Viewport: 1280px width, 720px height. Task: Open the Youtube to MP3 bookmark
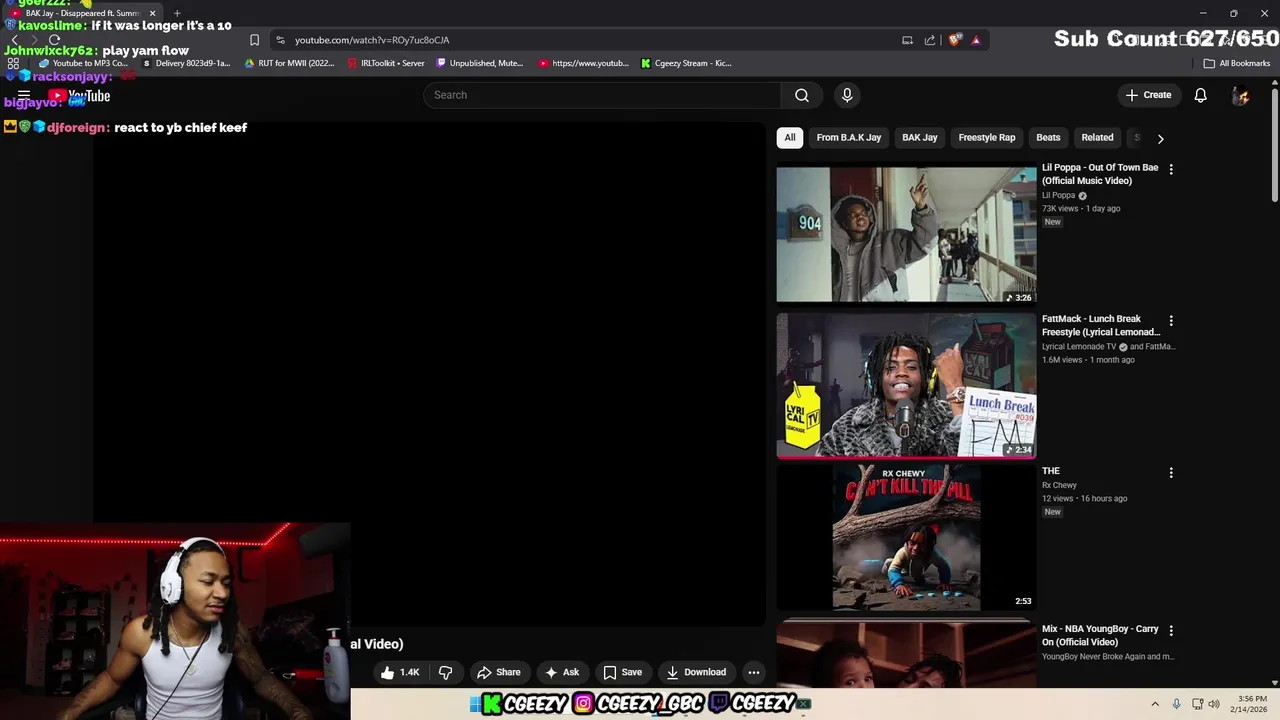tap(83, 63)
